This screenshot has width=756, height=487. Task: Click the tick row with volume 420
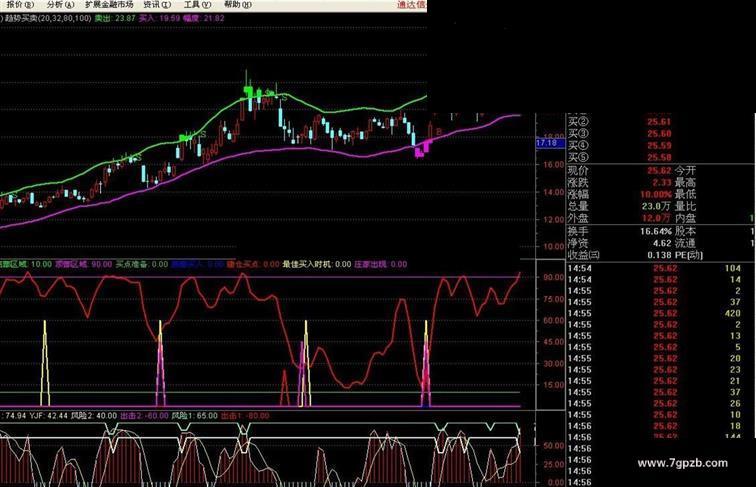[654, 313]
